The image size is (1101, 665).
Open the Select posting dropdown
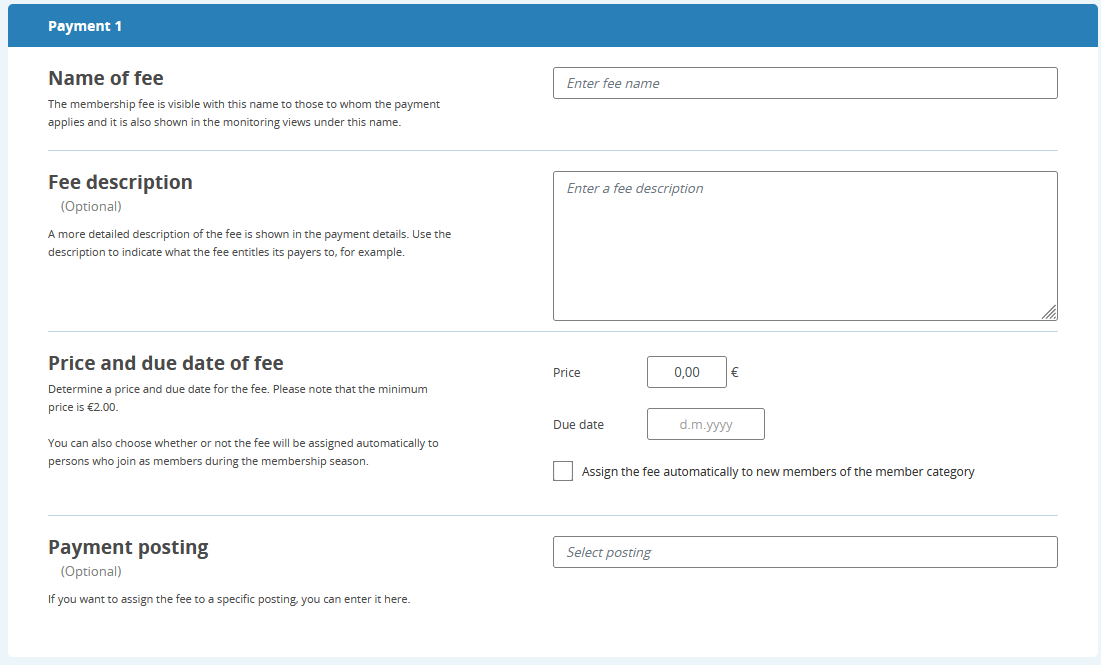(805, 552)
